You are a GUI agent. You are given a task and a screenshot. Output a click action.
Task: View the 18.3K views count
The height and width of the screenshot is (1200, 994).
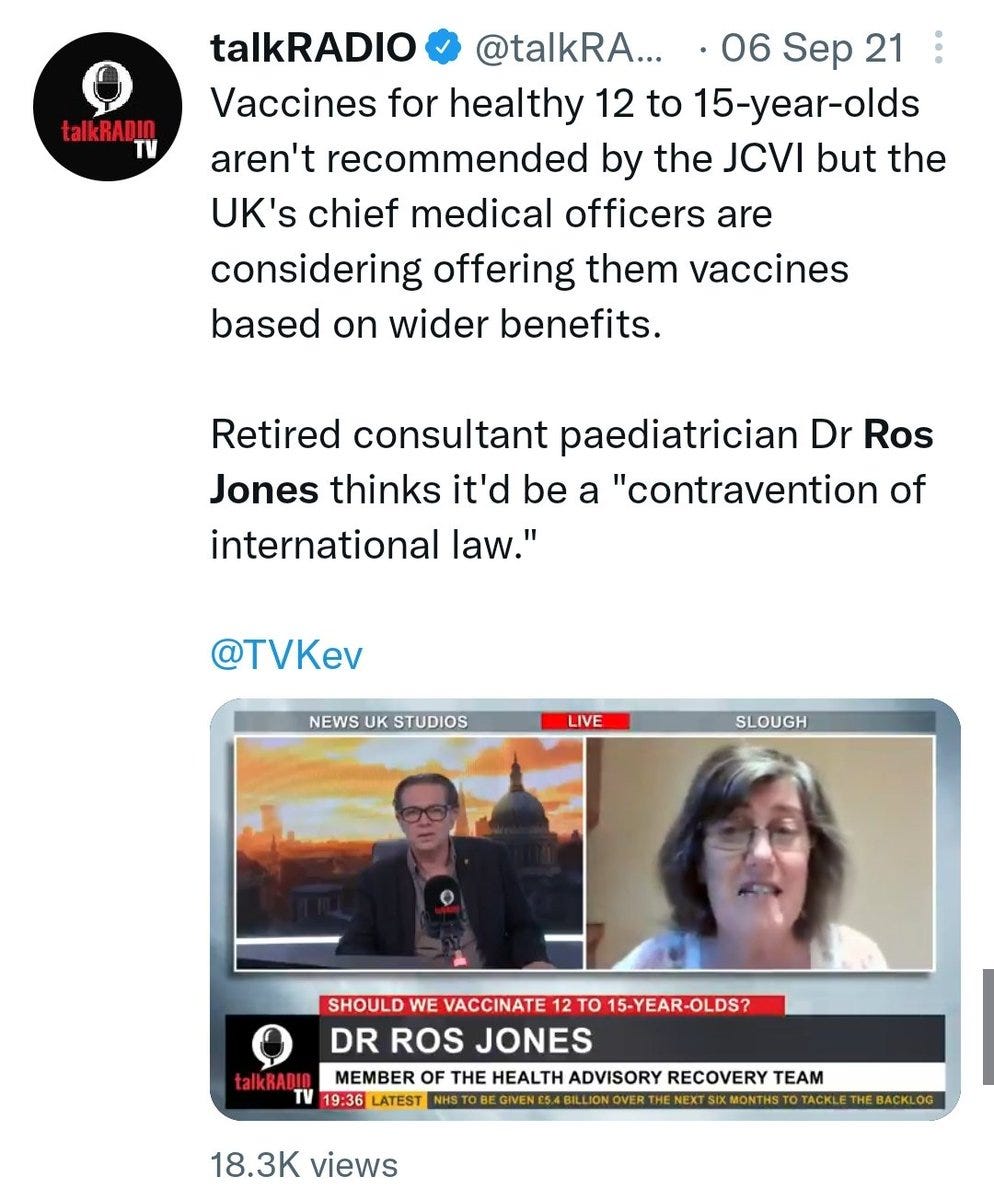coord(304,1164)
